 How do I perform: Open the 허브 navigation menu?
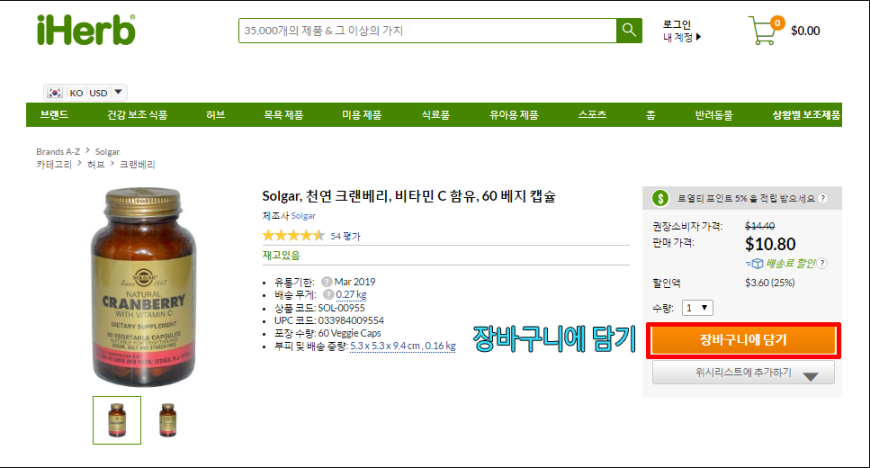(215, 115)
